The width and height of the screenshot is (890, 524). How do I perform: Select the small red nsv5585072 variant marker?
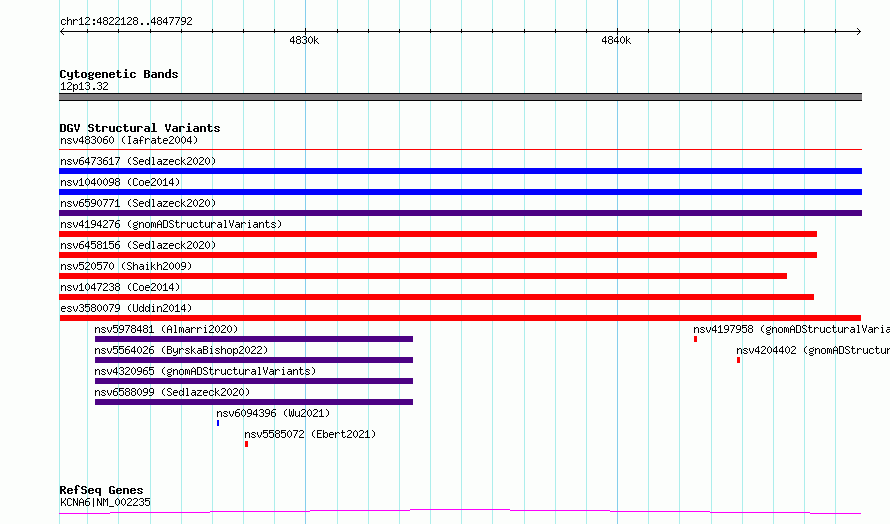pos(246,444)
